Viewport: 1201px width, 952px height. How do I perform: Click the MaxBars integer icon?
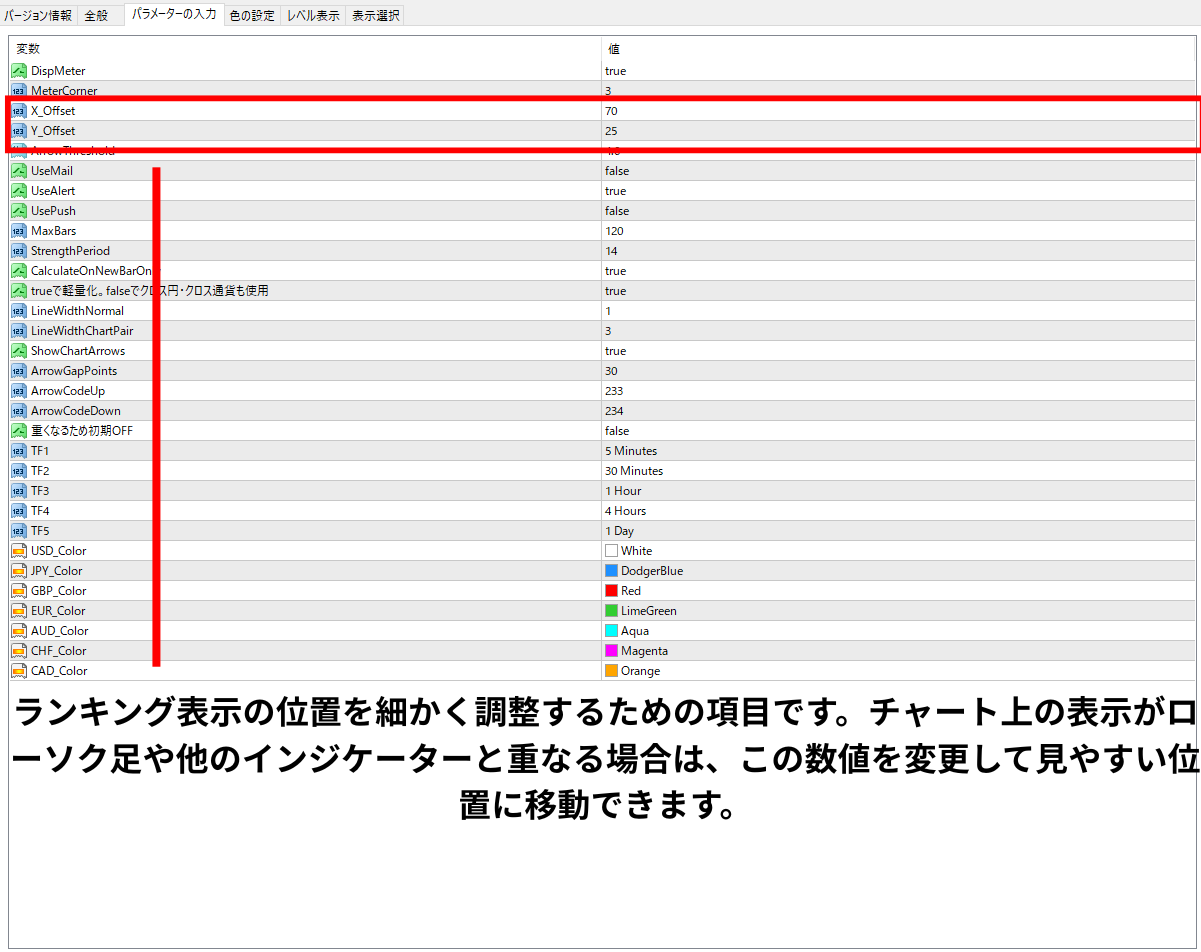tap(18, 231)
